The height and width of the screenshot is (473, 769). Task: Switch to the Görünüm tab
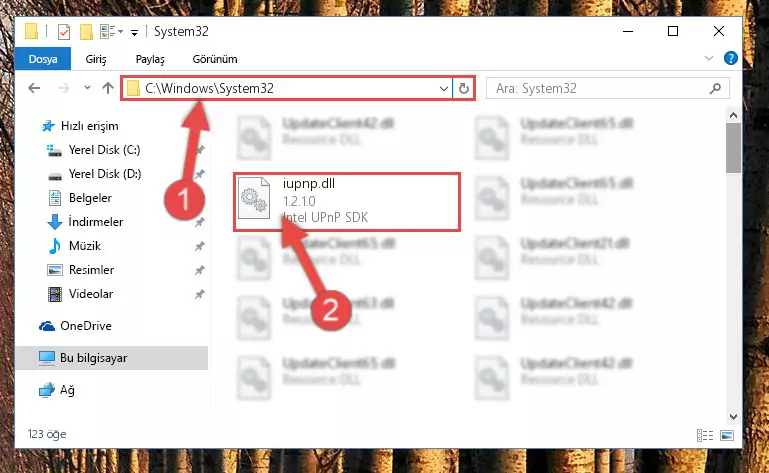[215, 59]
